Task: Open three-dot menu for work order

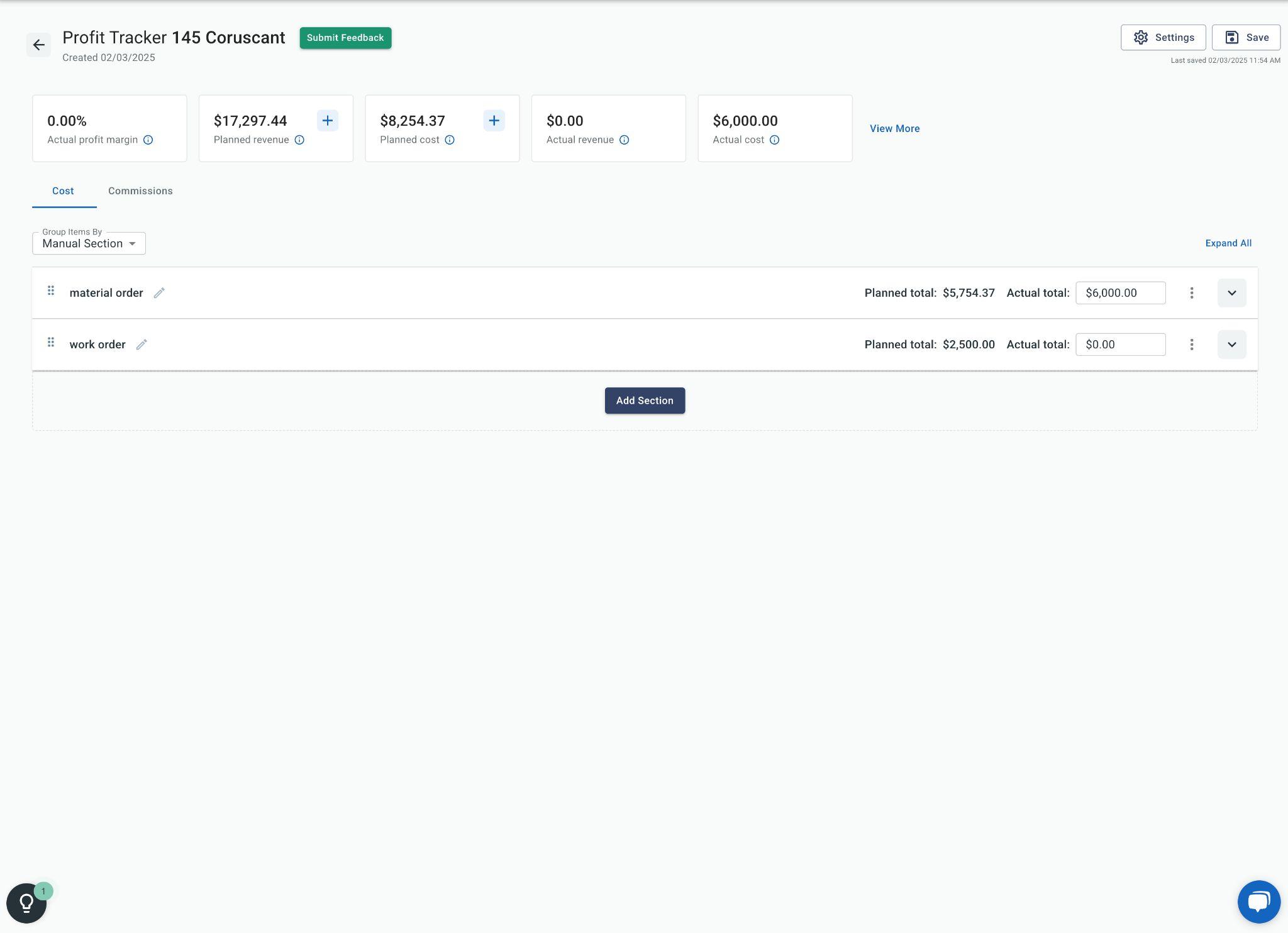Action: tap(1191, 345)
